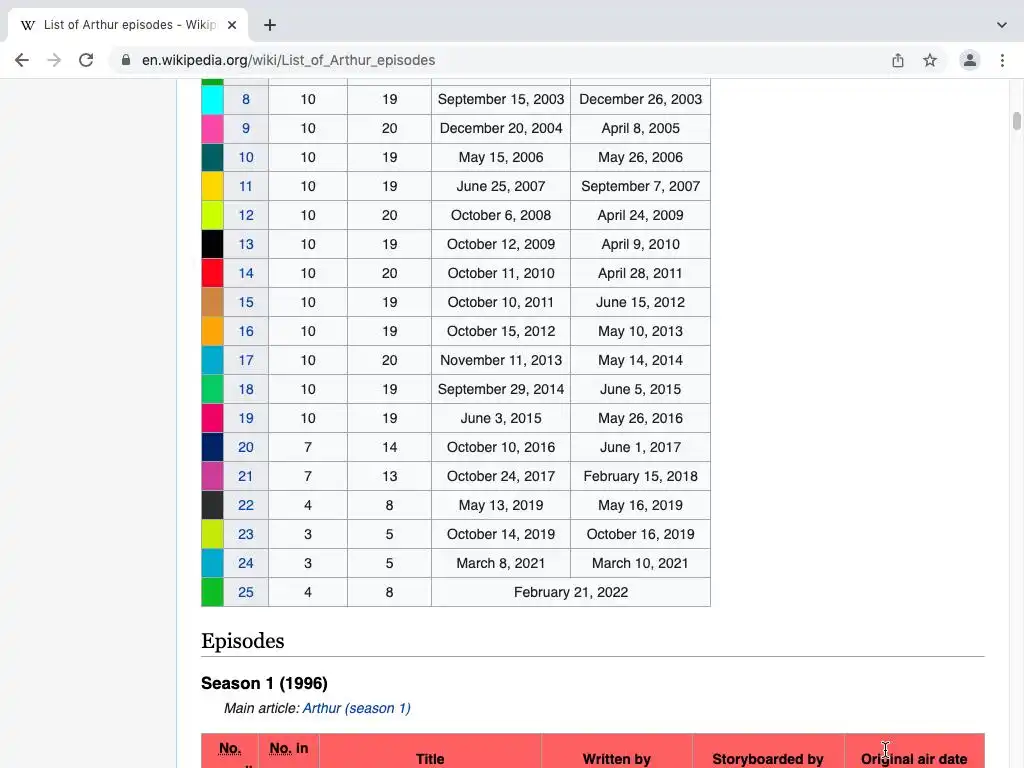Open the Chrome profile icon
Screen dimensions: 1024x768
pyautogui.click(x=970, y=60)
